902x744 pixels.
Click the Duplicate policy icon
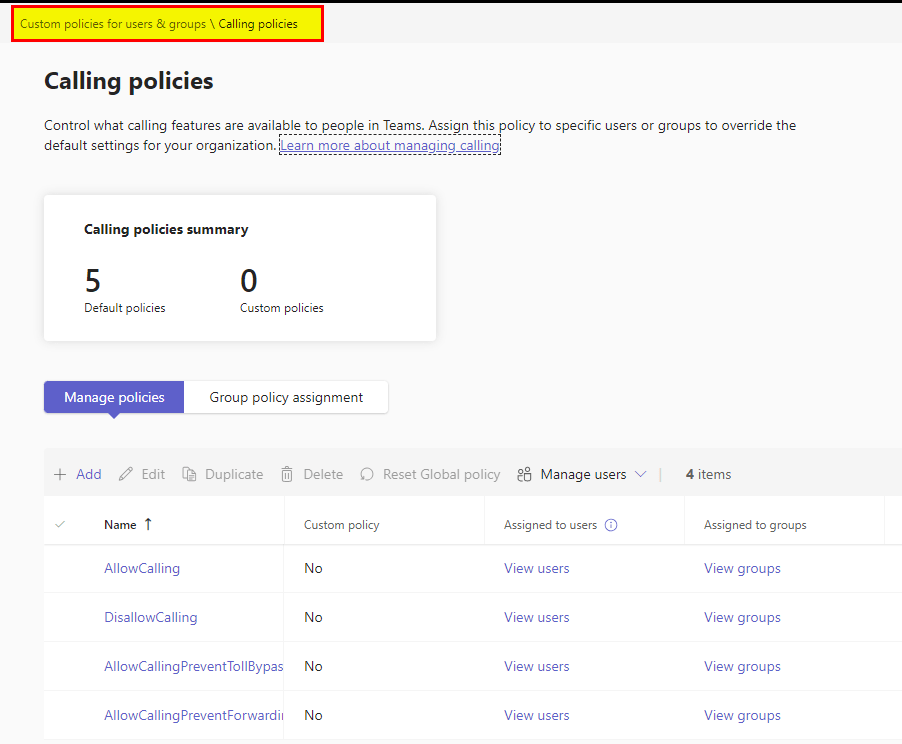189,475
